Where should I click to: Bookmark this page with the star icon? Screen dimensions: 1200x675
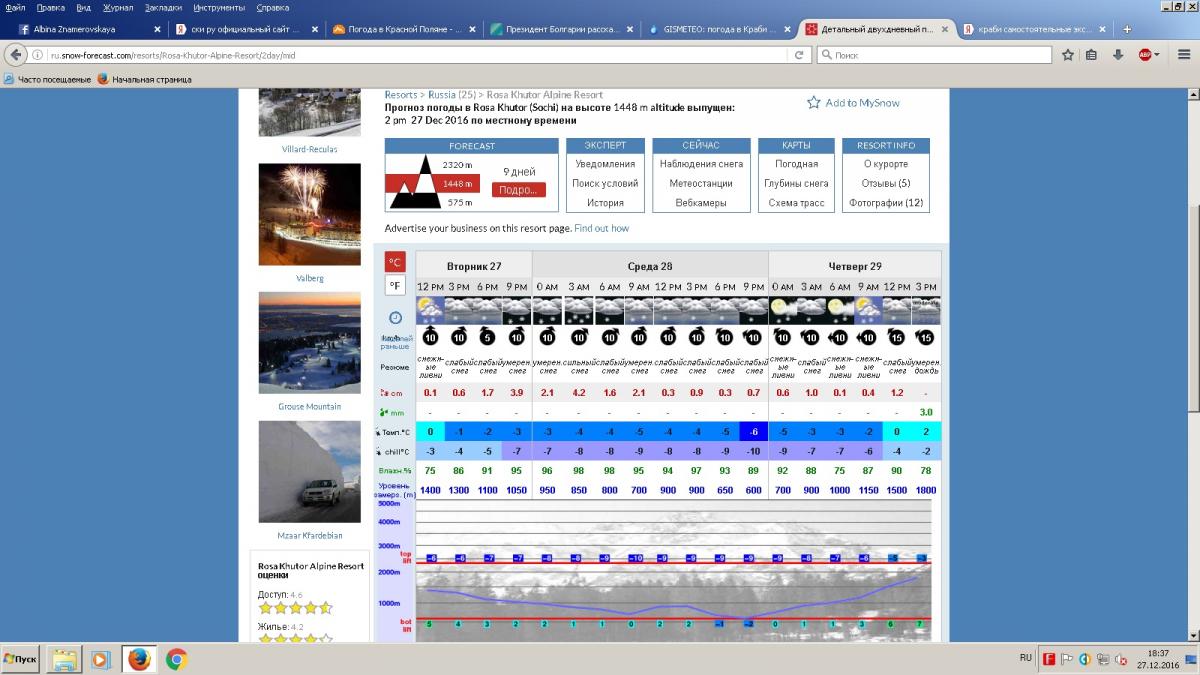tap(1068, 55)
